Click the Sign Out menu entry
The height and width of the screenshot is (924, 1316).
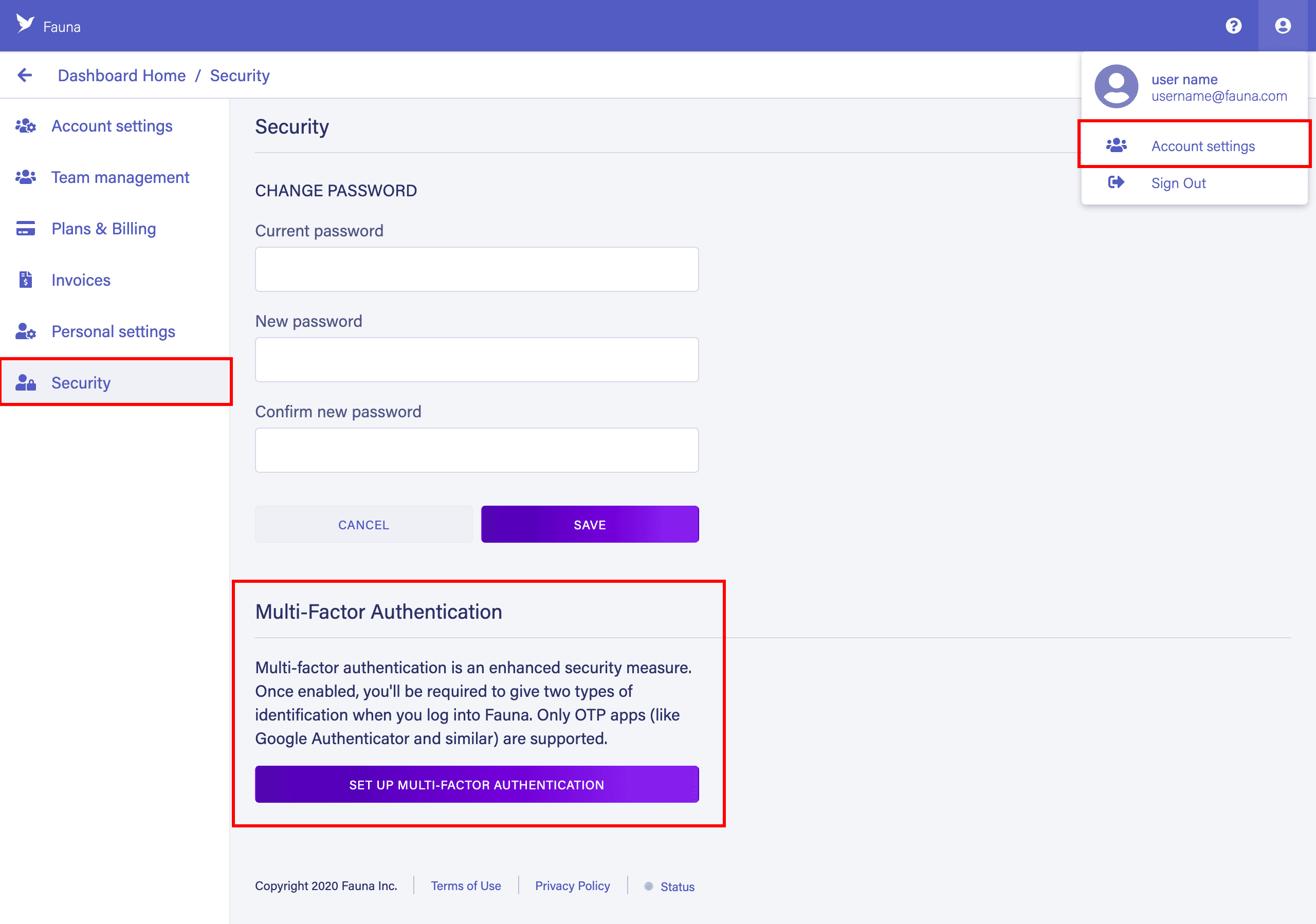(1178, 182)
